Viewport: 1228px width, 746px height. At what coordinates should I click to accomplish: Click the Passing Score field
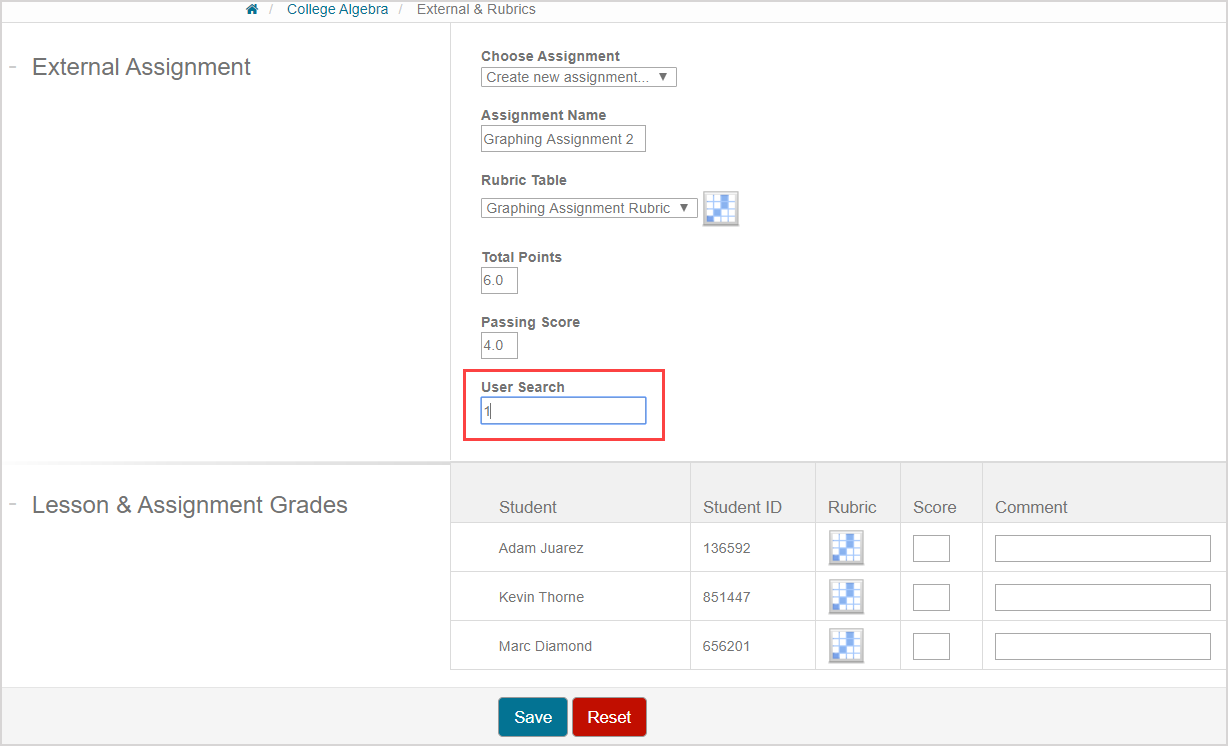499,346
